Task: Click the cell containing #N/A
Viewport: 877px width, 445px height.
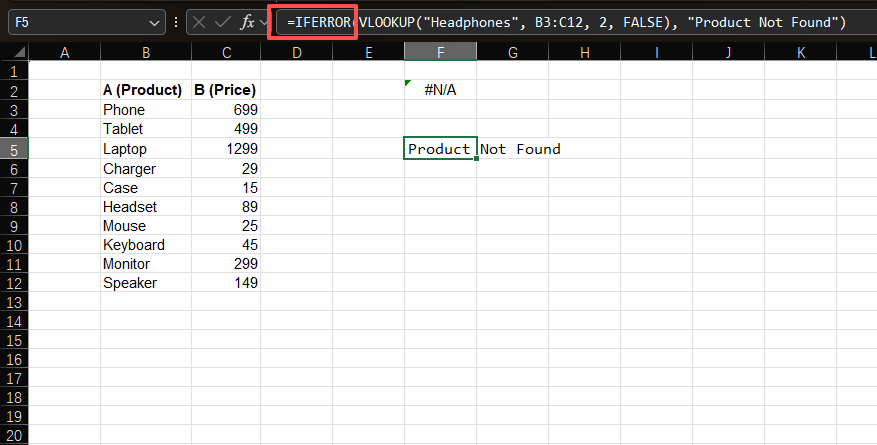Action: click(441, 90)
